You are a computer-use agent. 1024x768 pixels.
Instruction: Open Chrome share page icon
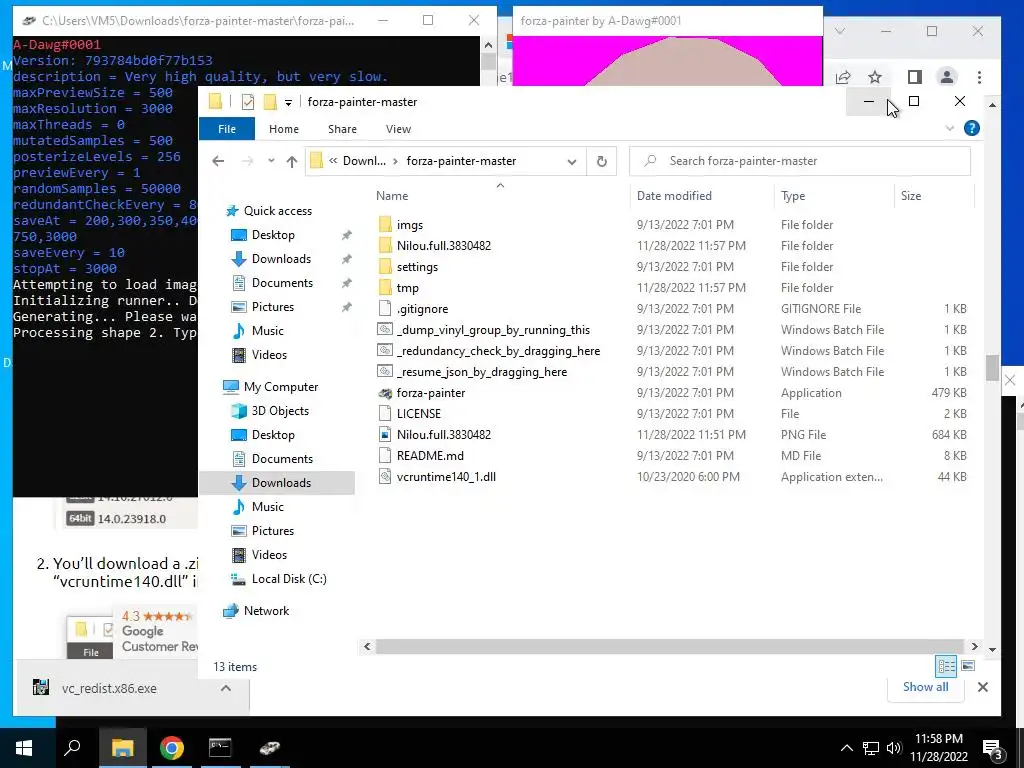[843, 77]
